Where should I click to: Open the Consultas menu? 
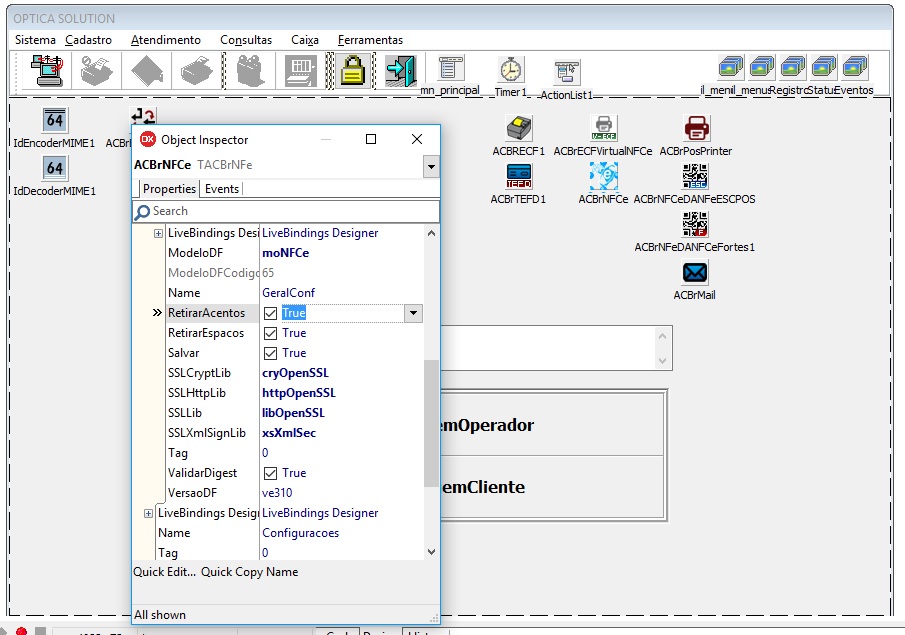coord(246,40)
